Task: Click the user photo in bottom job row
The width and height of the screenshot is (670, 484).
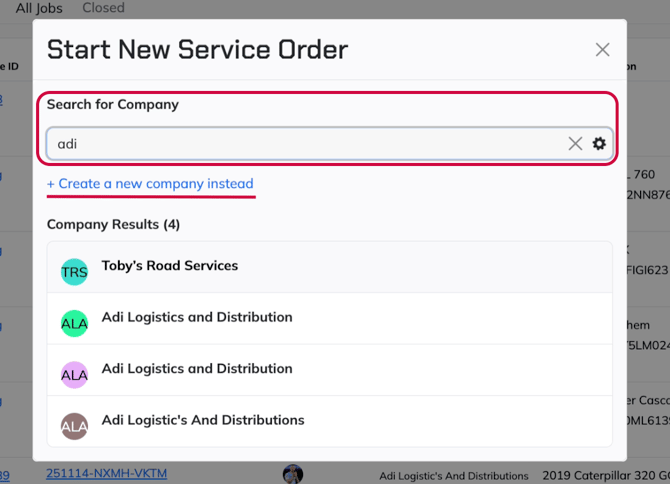Action: coord(293,474)
